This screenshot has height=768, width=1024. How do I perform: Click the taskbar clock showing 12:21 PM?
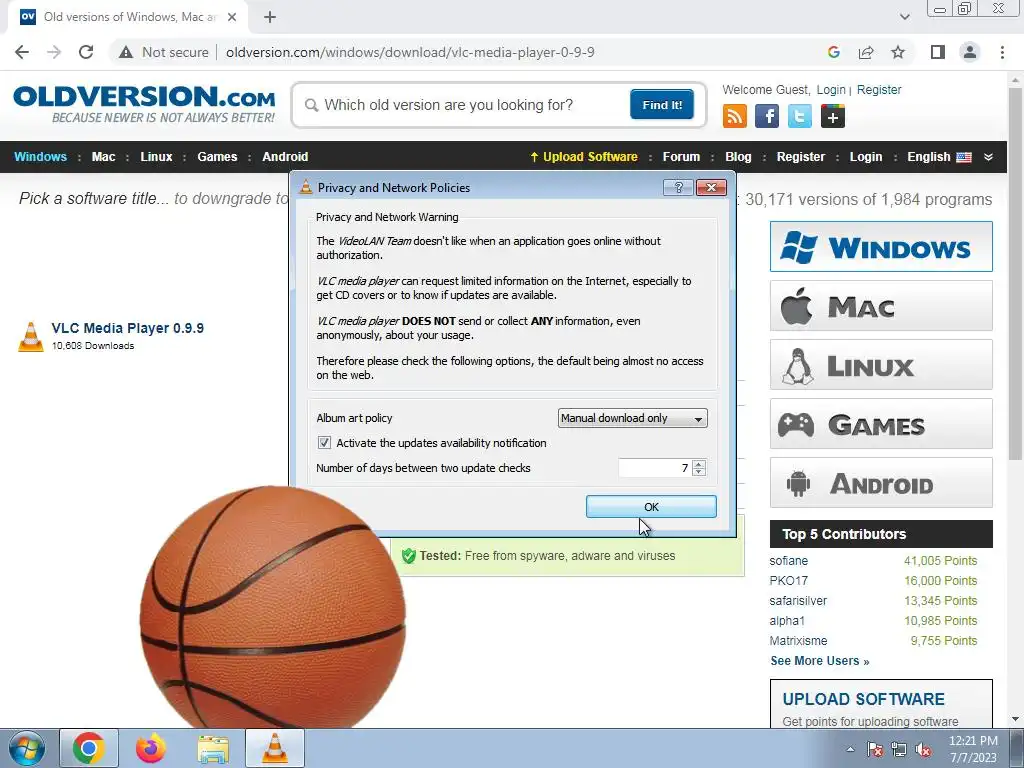(x=972, y=749)
